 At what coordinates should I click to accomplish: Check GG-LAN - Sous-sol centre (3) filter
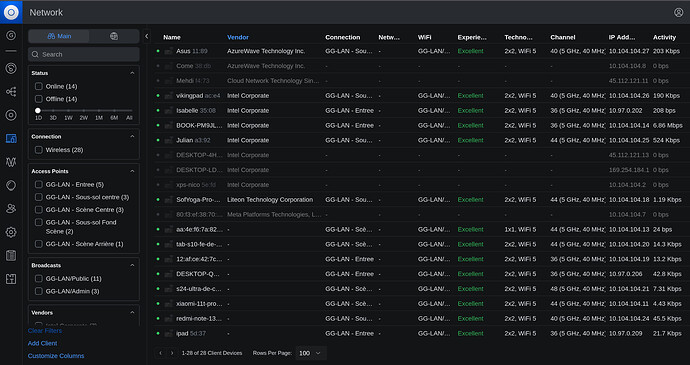tap(39, 197)
